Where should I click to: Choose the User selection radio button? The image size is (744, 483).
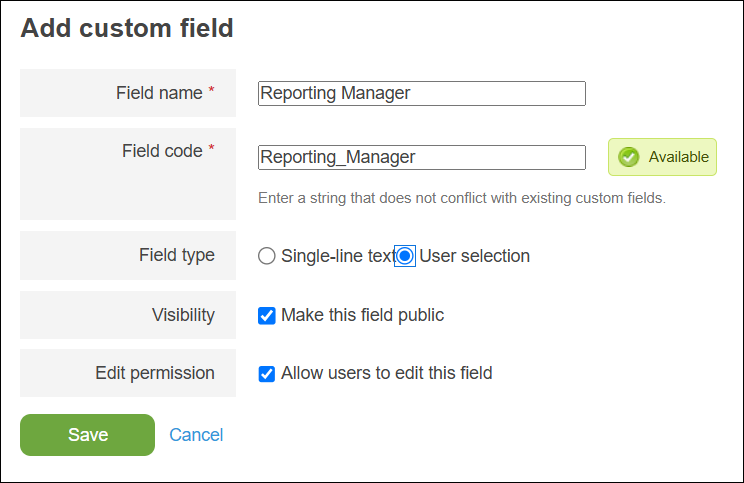405,256
